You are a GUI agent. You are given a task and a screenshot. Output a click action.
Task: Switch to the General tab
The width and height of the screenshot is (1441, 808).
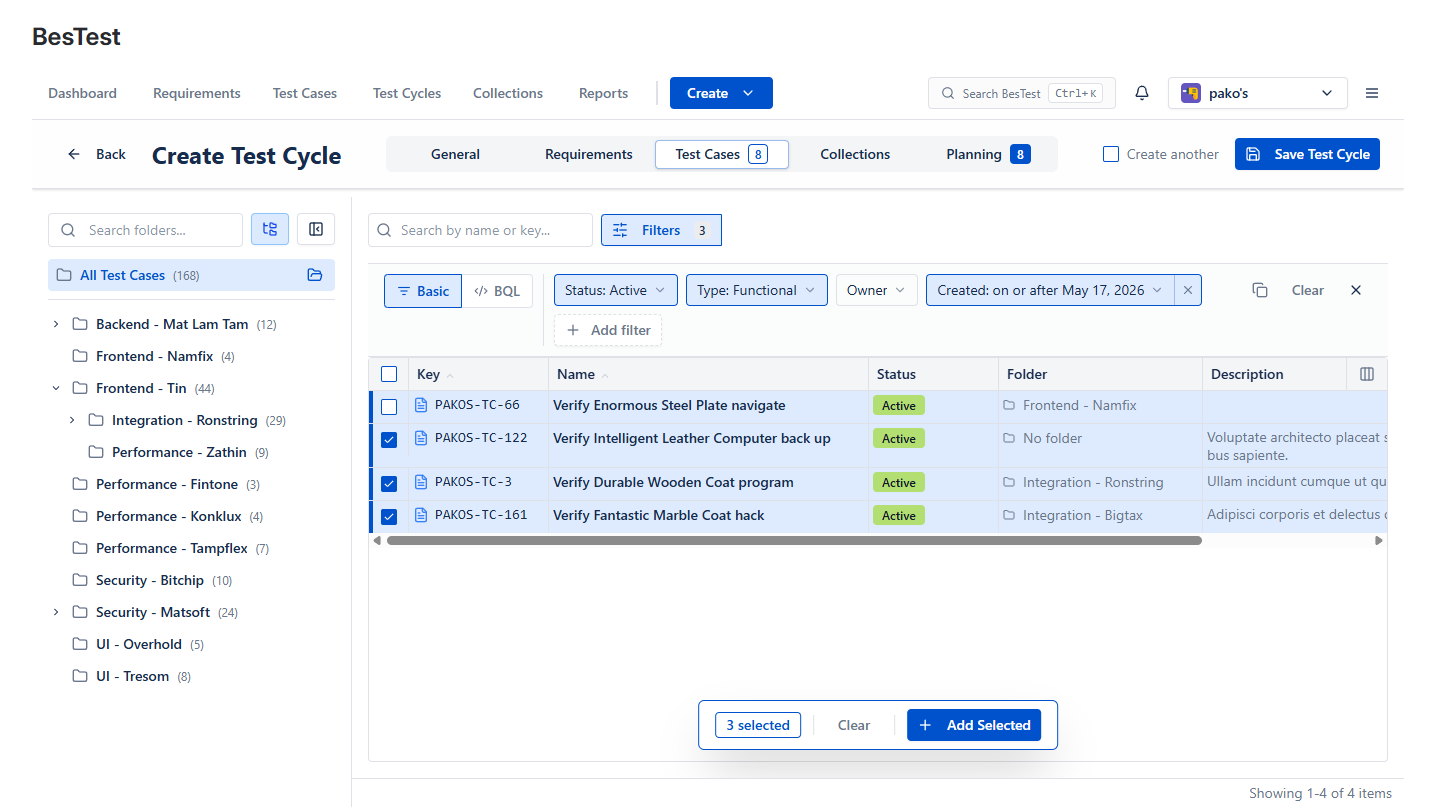[455, 154]
